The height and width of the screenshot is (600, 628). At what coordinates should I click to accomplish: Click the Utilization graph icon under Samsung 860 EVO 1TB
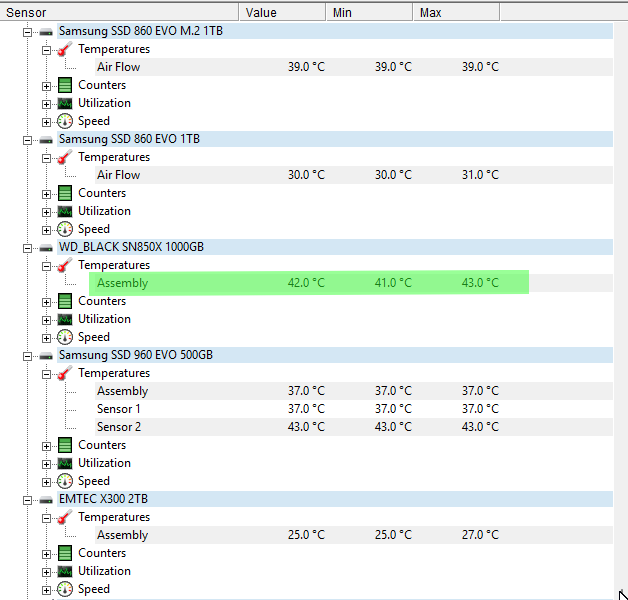pos(65,211)
